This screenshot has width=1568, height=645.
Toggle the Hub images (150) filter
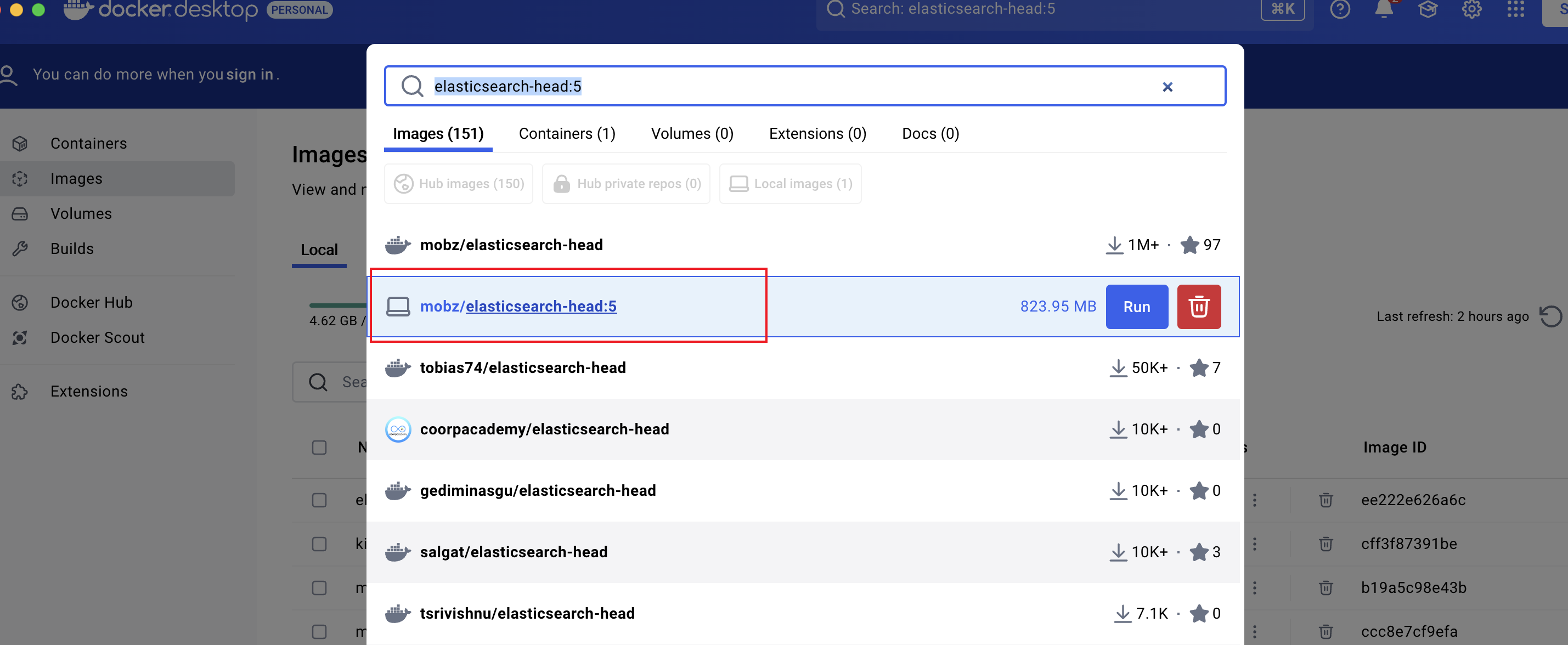(458, 184)
